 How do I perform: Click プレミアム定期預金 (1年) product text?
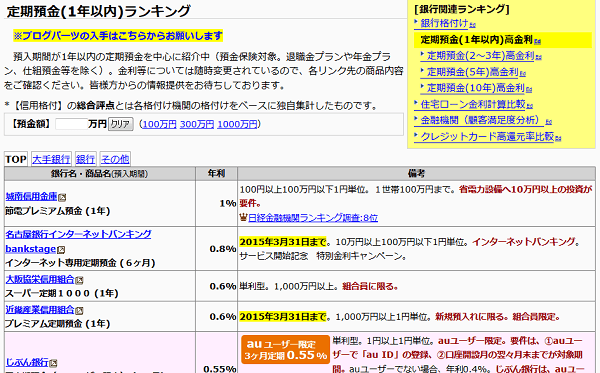click(57, 324)
